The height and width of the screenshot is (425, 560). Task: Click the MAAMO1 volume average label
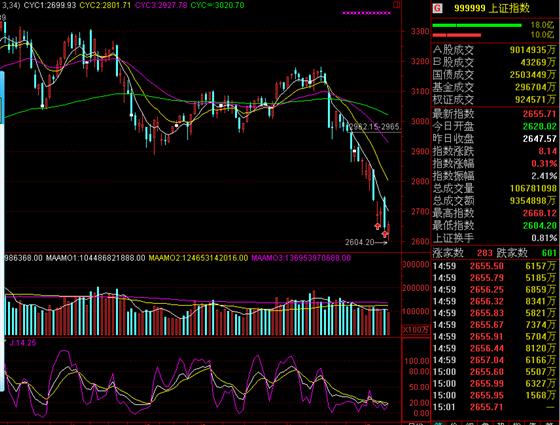(95, 258)
